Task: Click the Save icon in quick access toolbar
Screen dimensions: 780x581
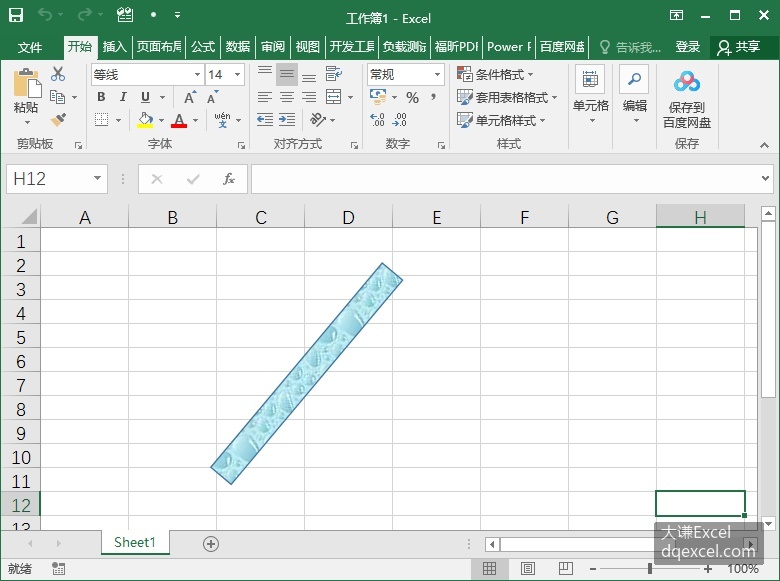Action: [16, 15]
